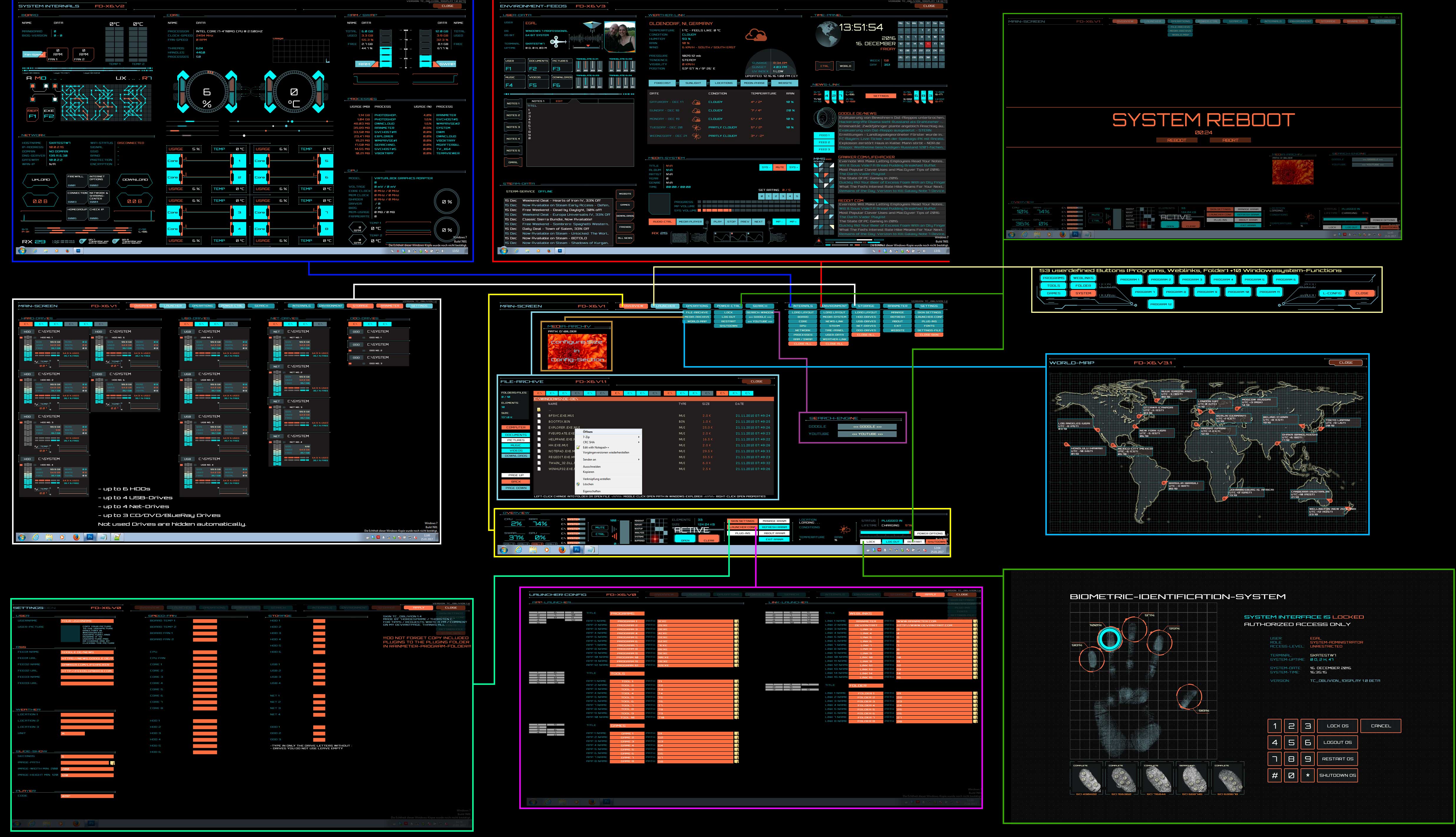Image resolution: width=1456 pixels, height=837 pixels.
Task: Expand ENVIRONMENT menu in central Main-Screen
Action: pyautogui.click(x=834, y=306)
